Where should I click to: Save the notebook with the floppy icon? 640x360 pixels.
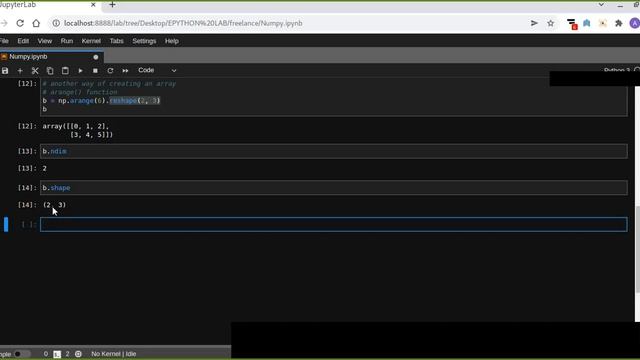point(5,71)
